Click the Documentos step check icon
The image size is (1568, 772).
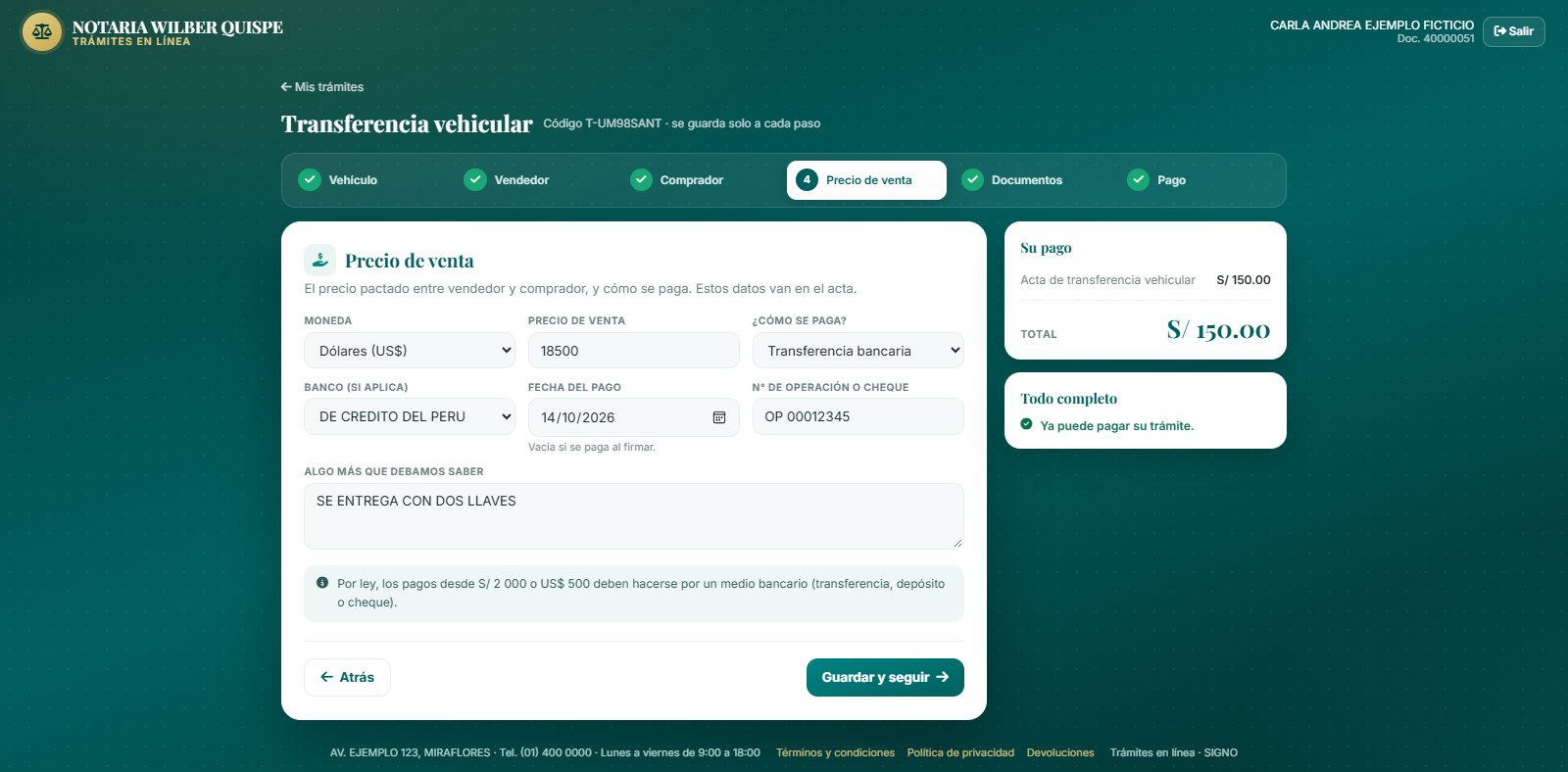click(x=972, y=180)
